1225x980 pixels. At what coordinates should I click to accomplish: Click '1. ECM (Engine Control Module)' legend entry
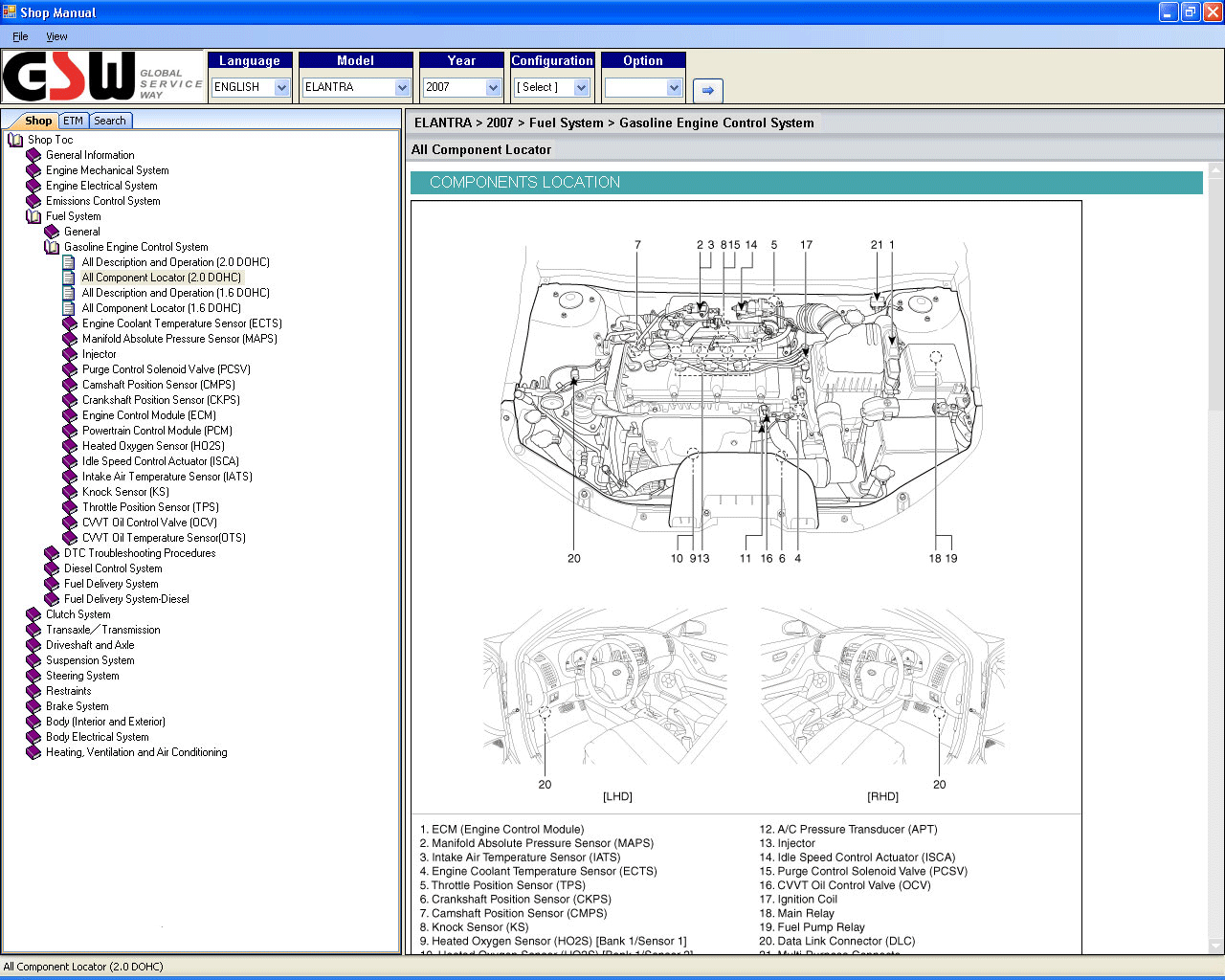point(501,830)
